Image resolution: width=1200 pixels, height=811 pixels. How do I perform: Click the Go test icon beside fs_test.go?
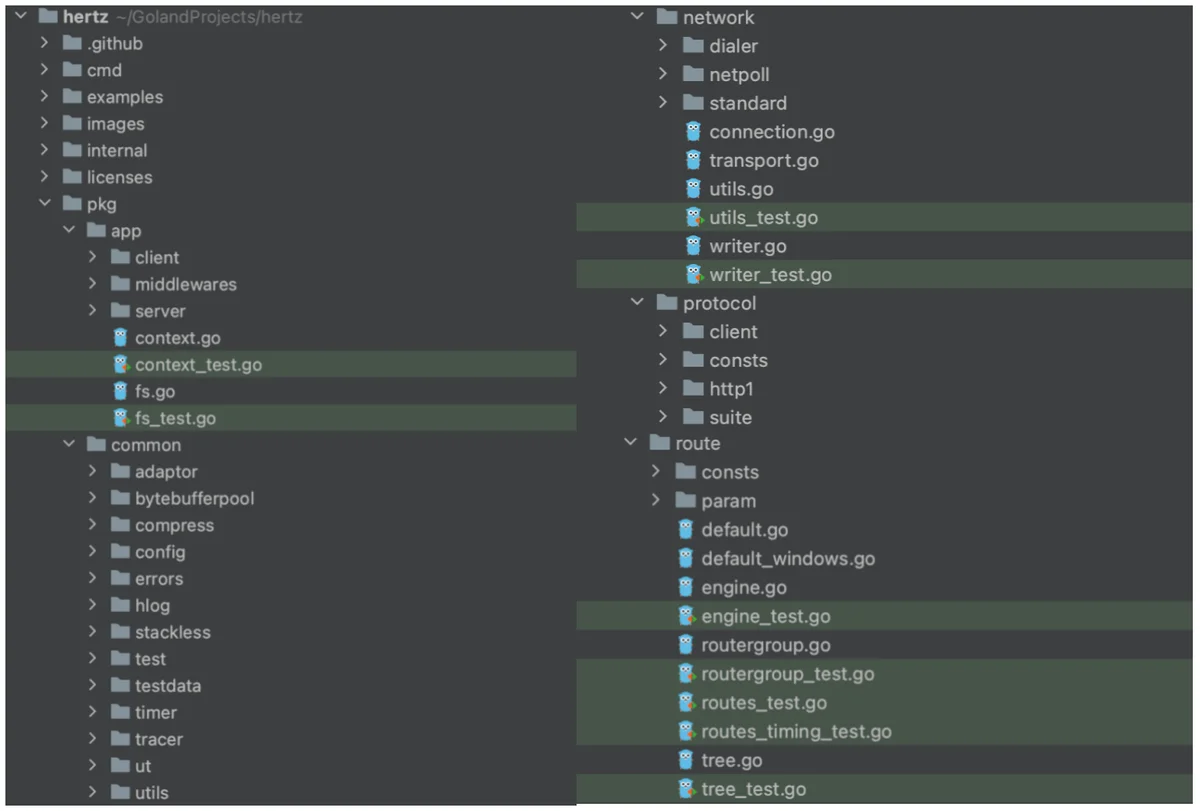(x=121, y=418)
